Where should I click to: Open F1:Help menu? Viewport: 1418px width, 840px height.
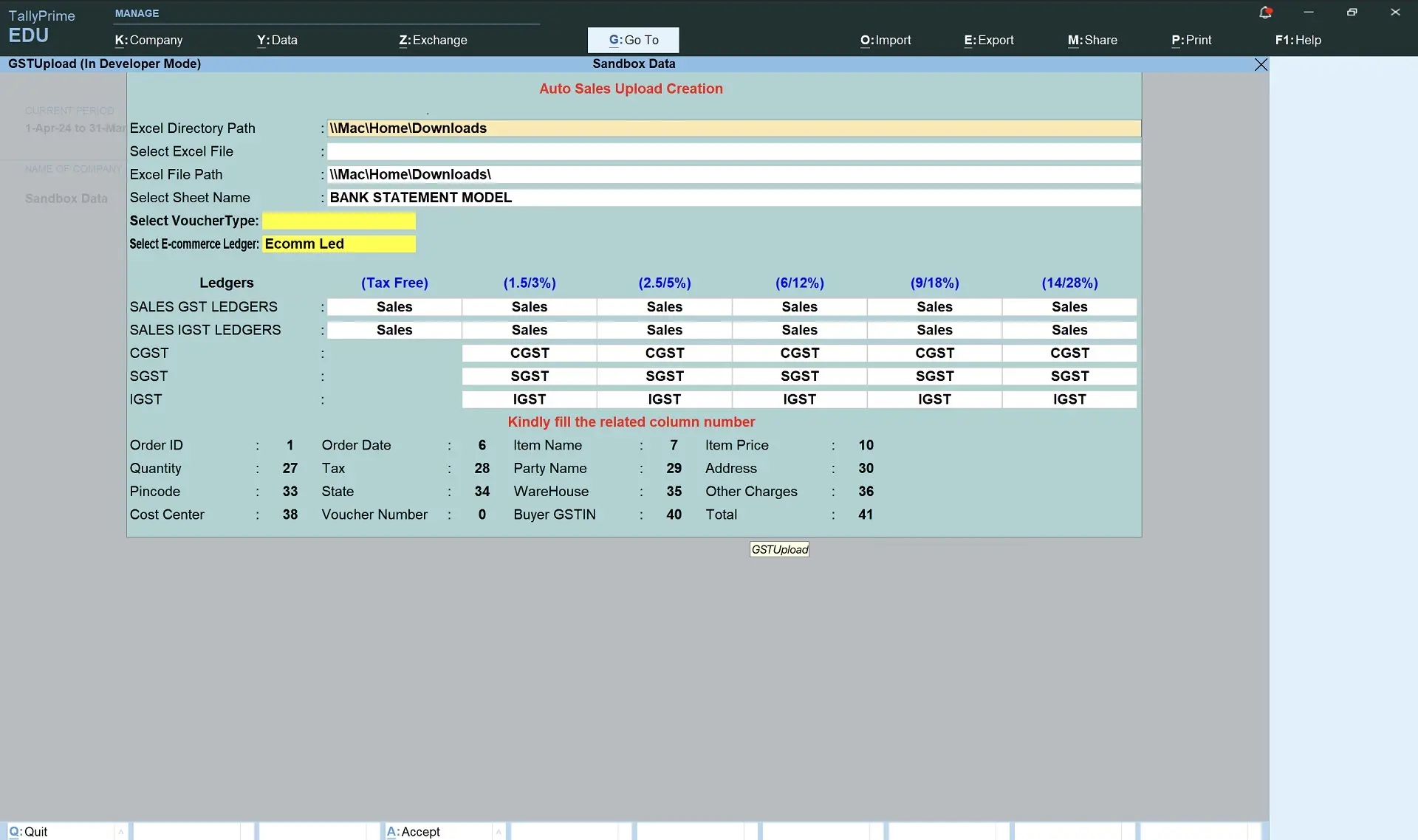point(1298,41)
